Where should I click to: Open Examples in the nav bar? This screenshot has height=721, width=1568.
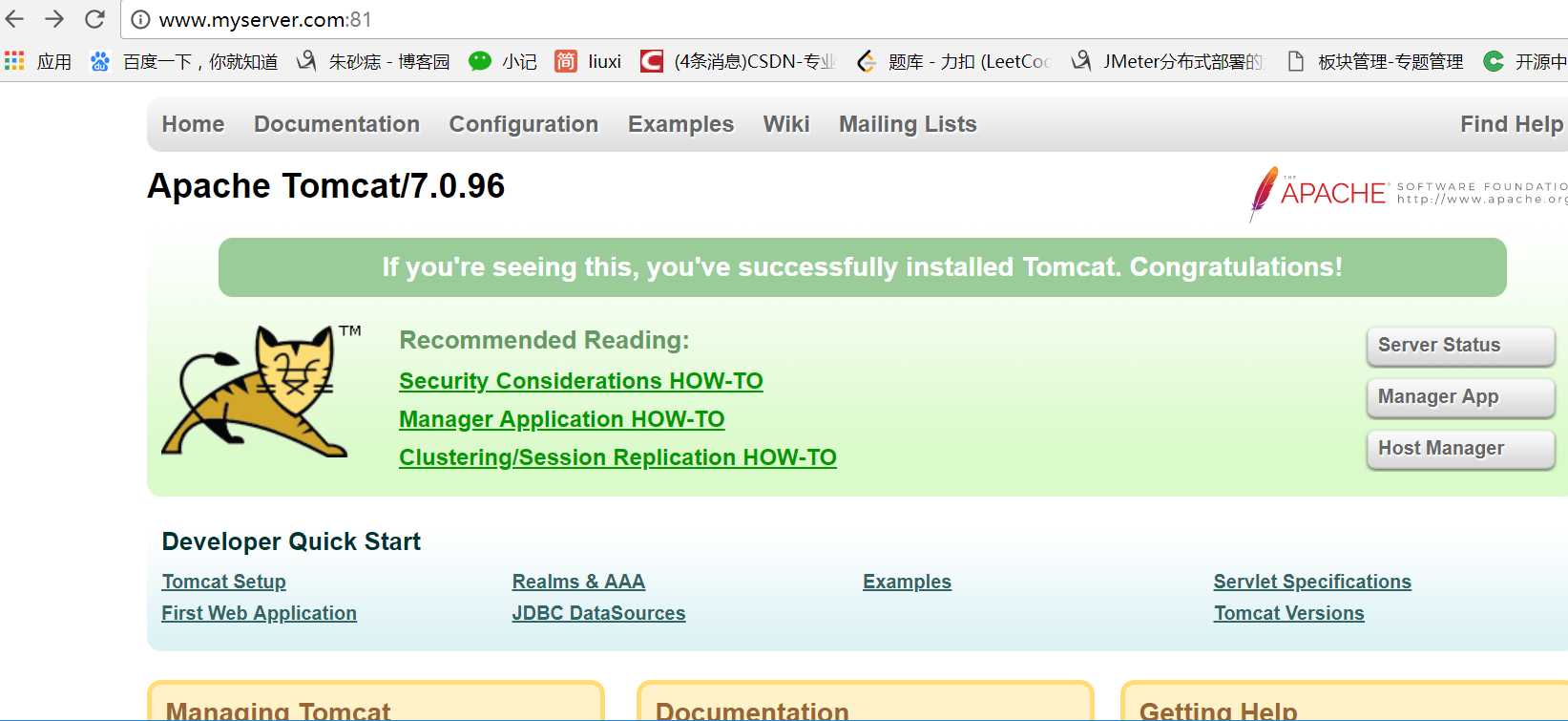click(680, 124)
